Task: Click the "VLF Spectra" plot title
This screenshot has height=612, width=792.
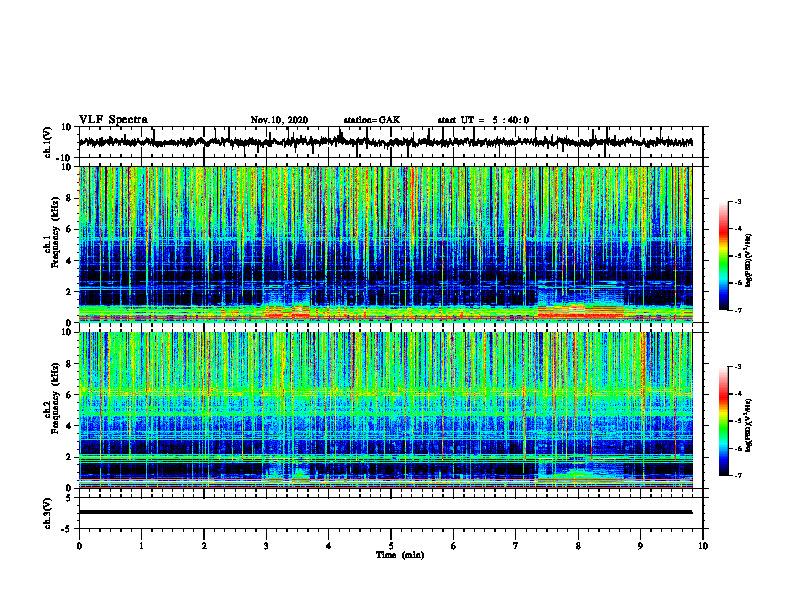Action: (113, 120)
